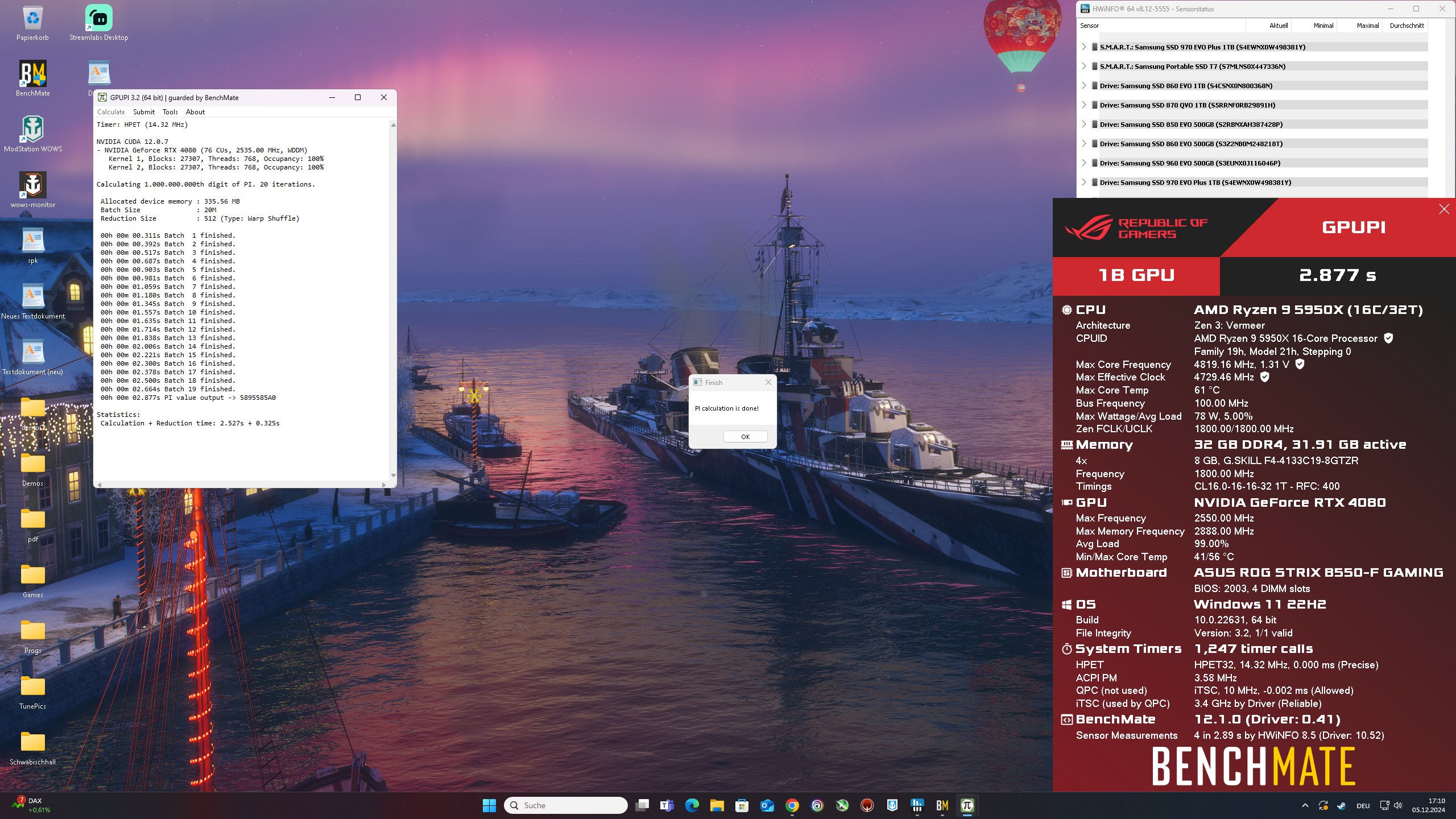
Task: Expand Drive Samsung SSD 860 EVO 500GB row
Action: (x=1084, y=144)
